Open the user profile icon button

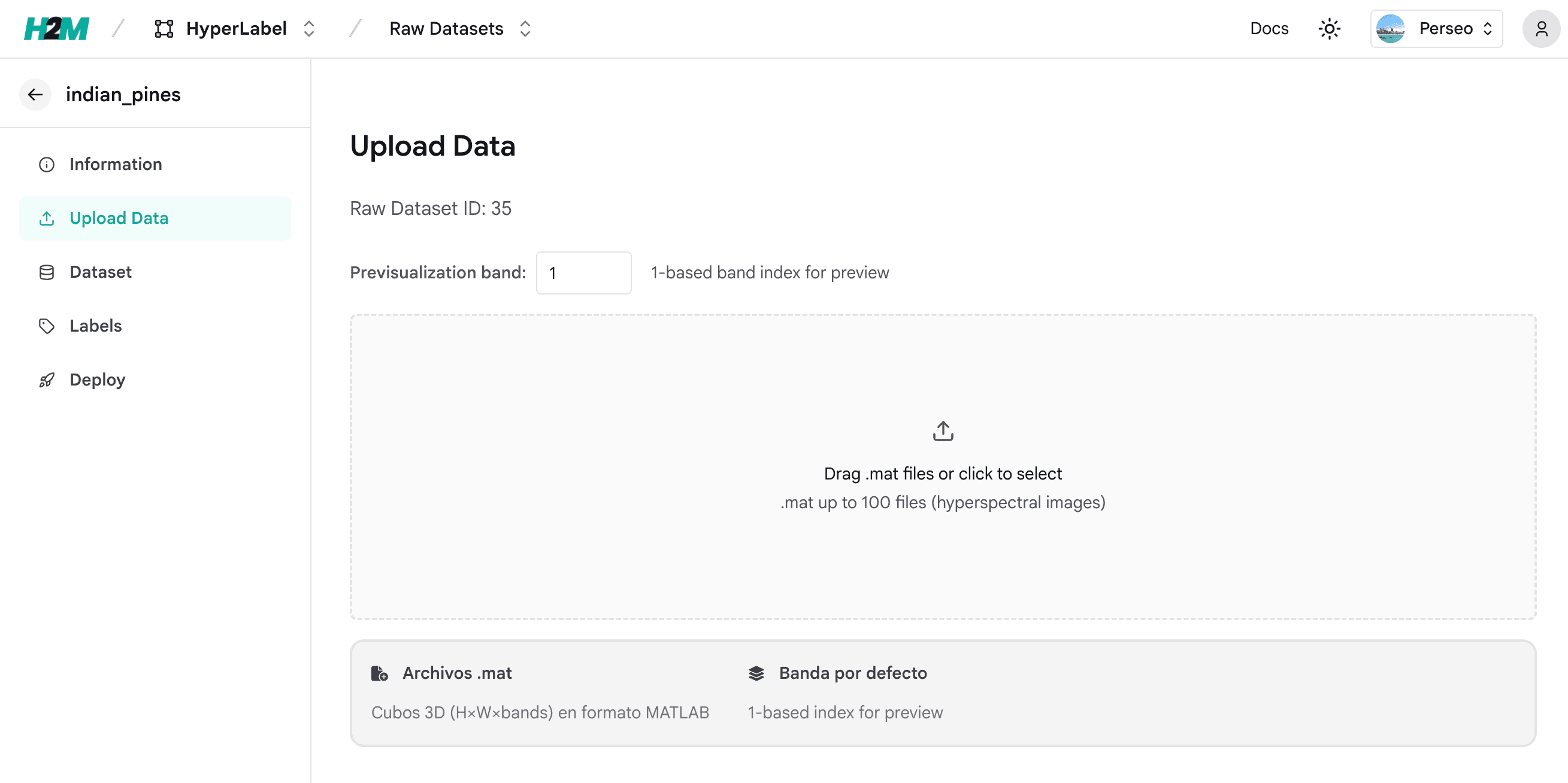pyautogui.click(x=1541, y=29)
